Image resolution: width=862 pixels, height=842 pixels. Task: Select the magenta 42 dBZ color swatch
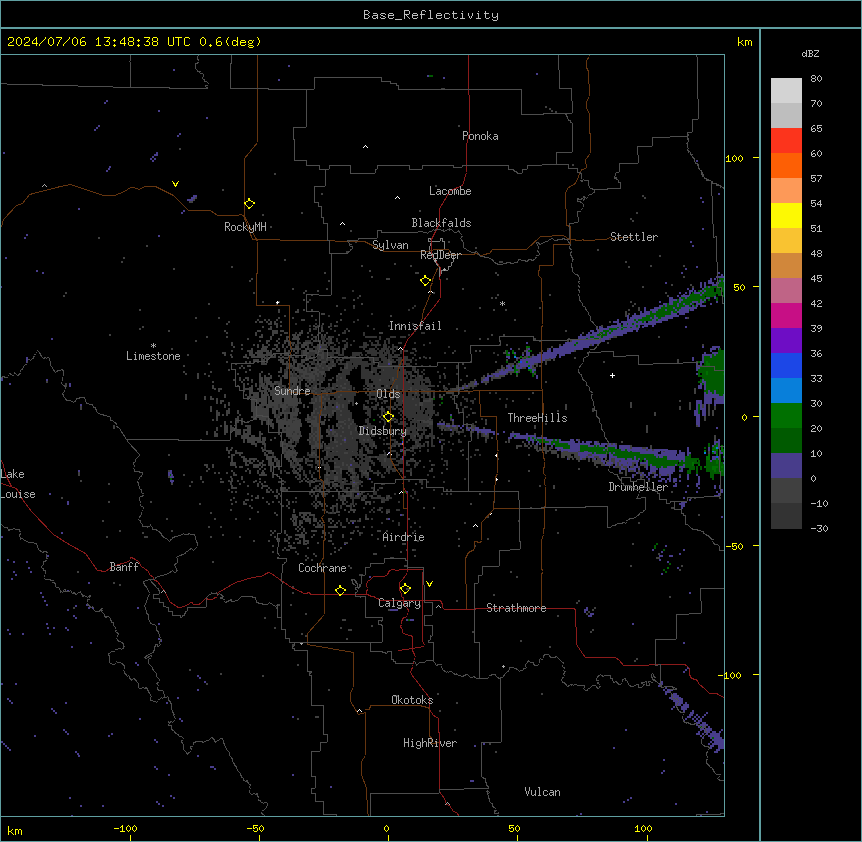pyautogui.click(x=786, y=315)
